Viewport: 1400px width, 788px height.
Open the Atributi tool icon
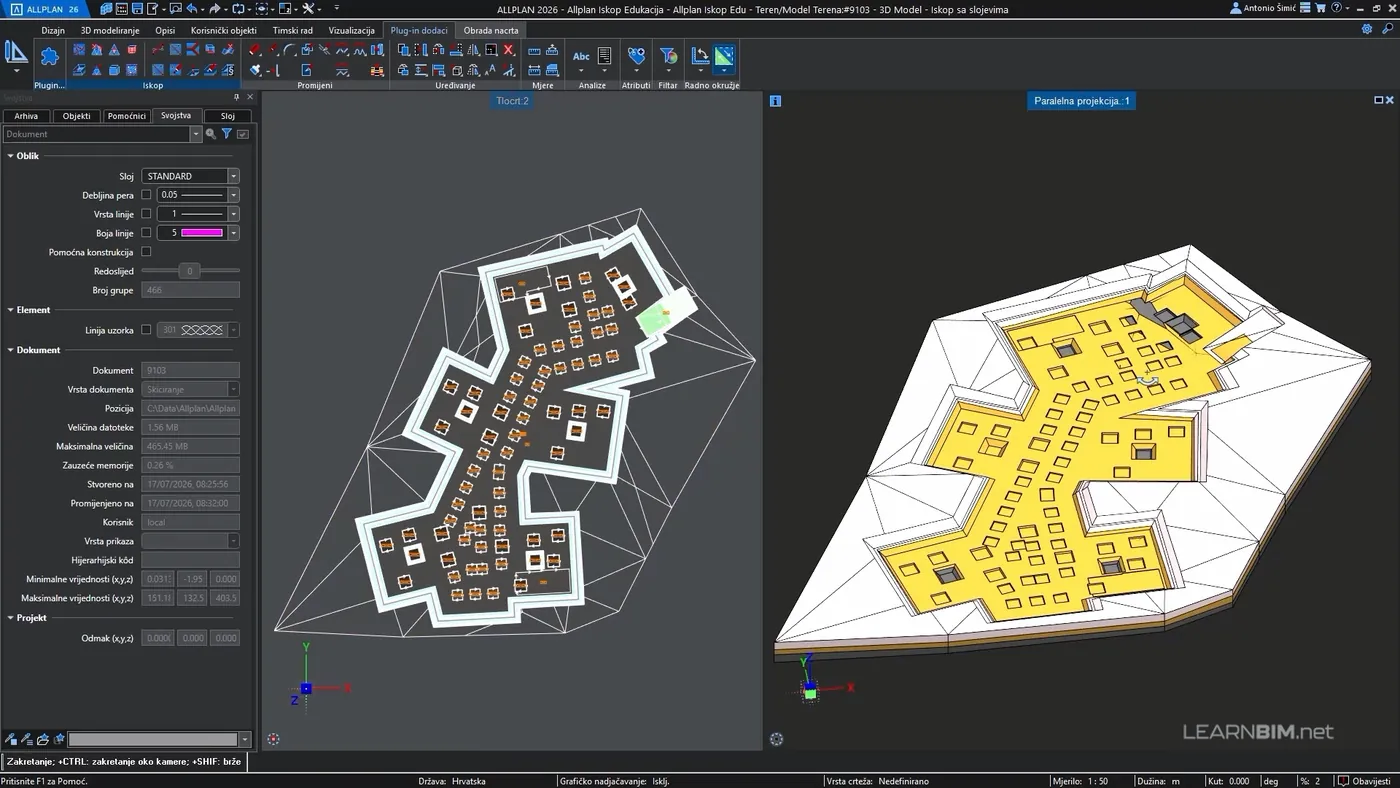pos(636,57)
